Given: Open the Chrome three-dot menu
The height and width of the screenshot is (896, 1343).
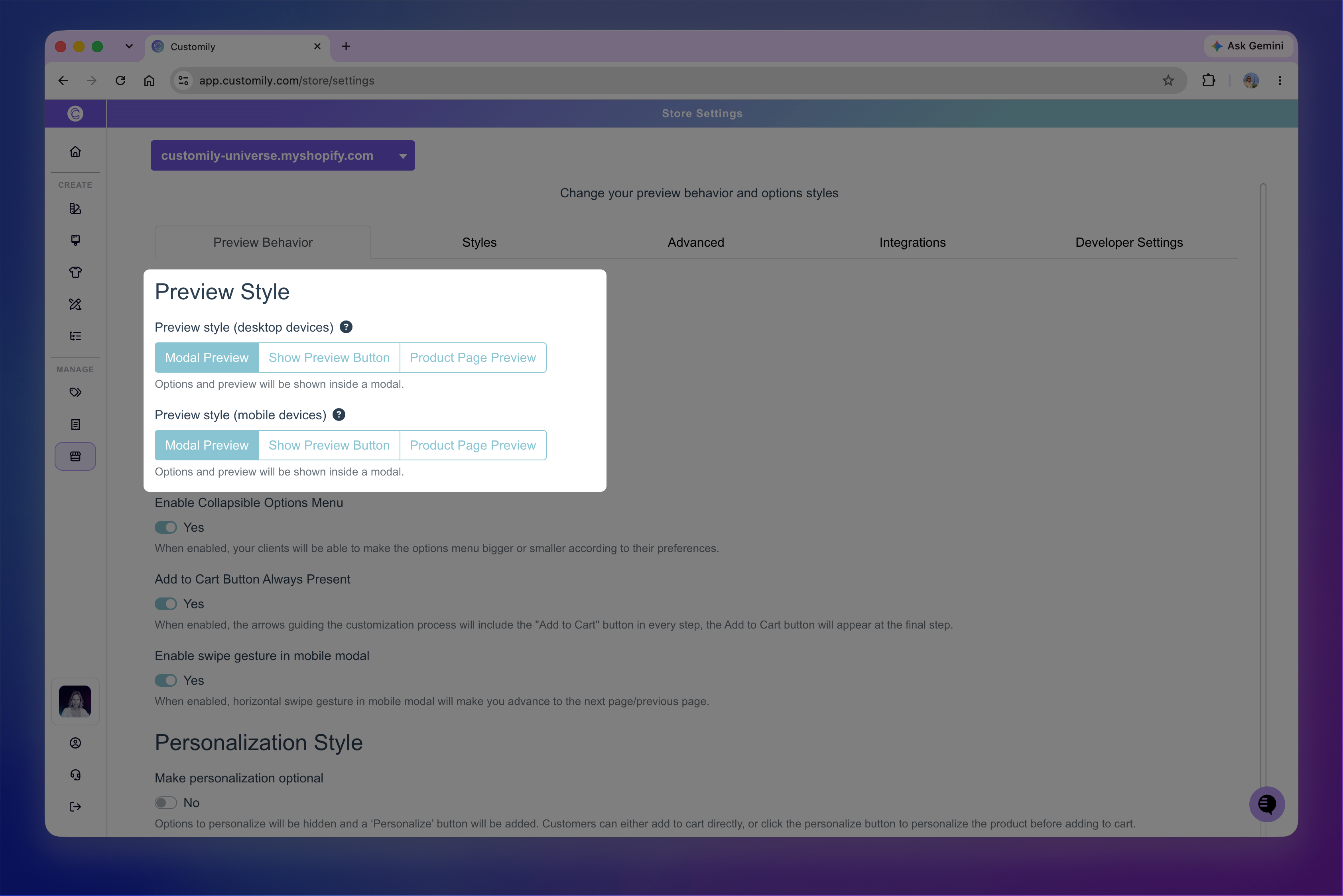Looking at the screenshot, I should tap(1280, 81).
